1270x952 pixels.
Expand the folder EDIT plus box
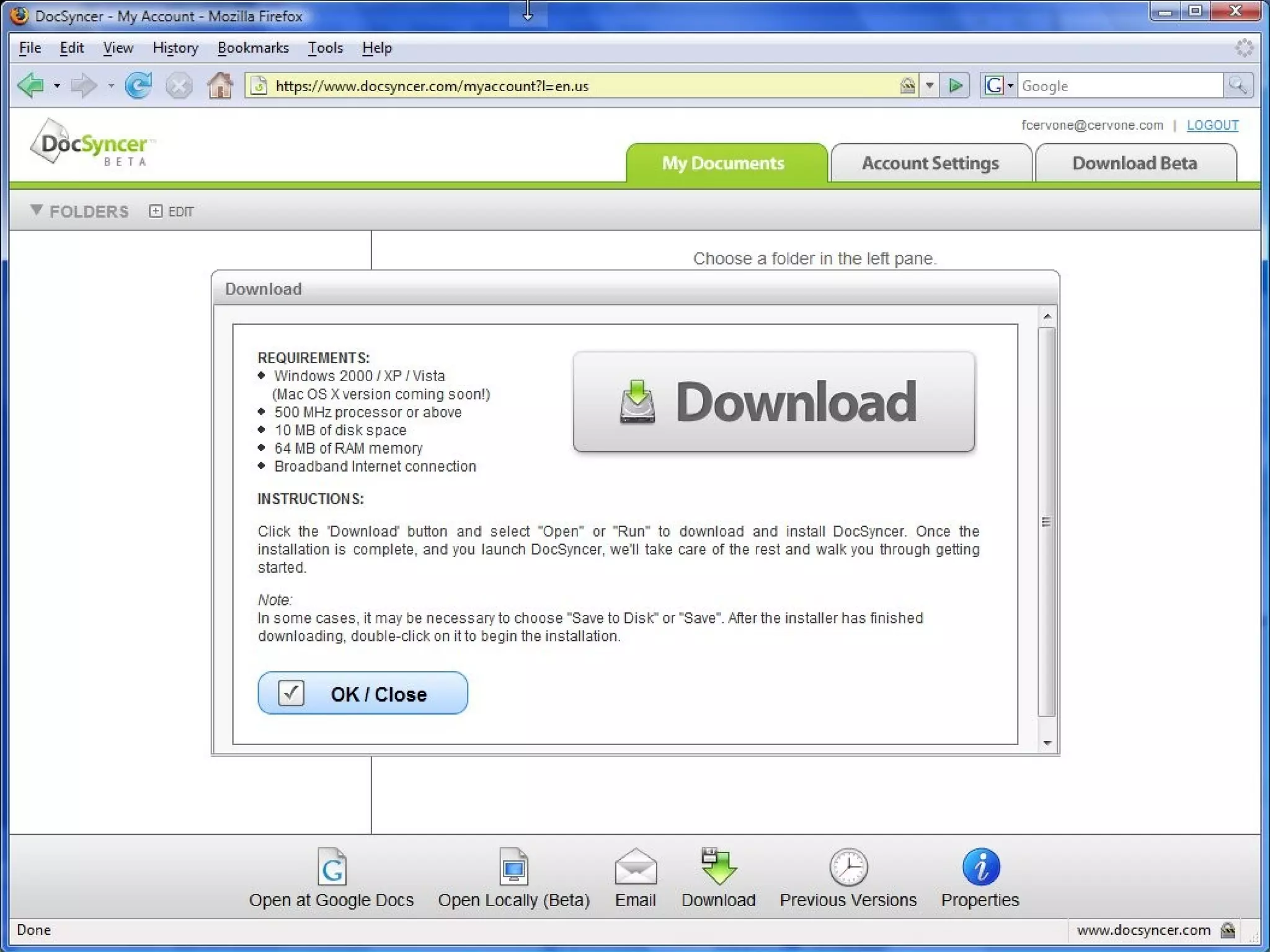(156, 211)
